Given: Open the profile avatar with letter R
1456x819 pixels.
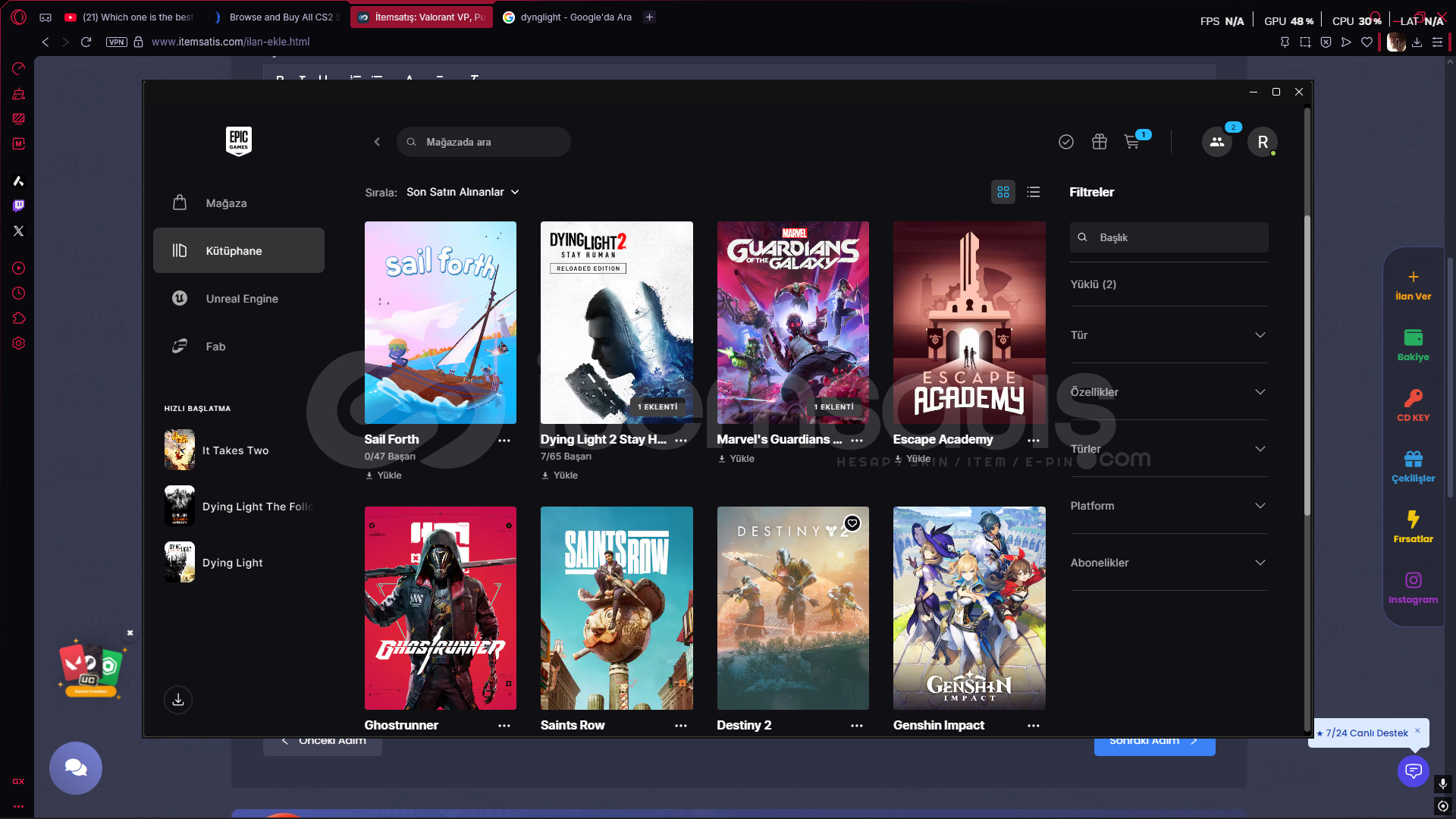Looking at the screenshot, I should (x=1262, y=142).
